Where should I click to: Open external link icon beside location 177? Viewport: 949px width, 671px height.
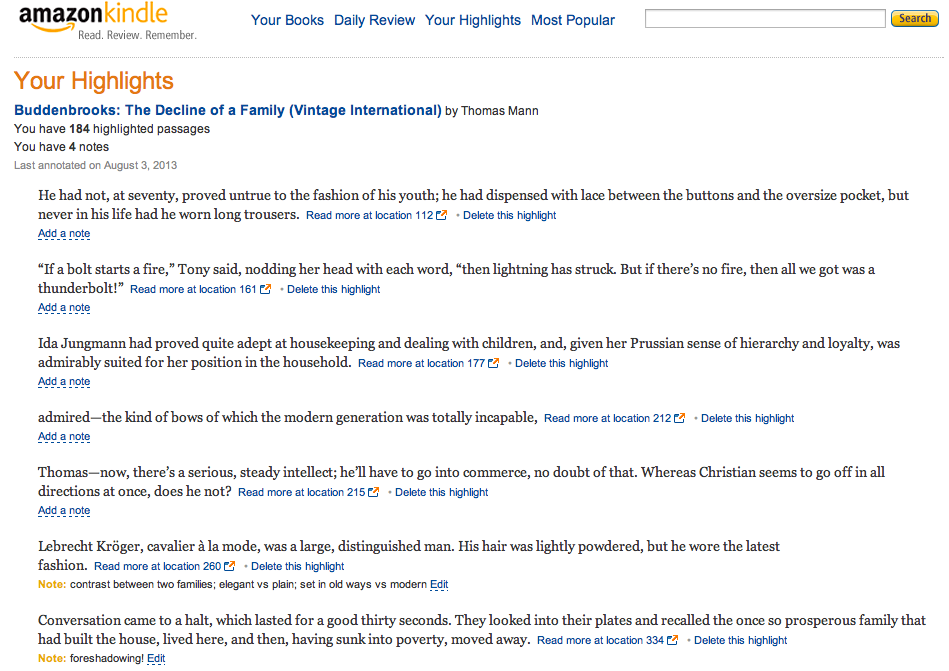[494, 364]
